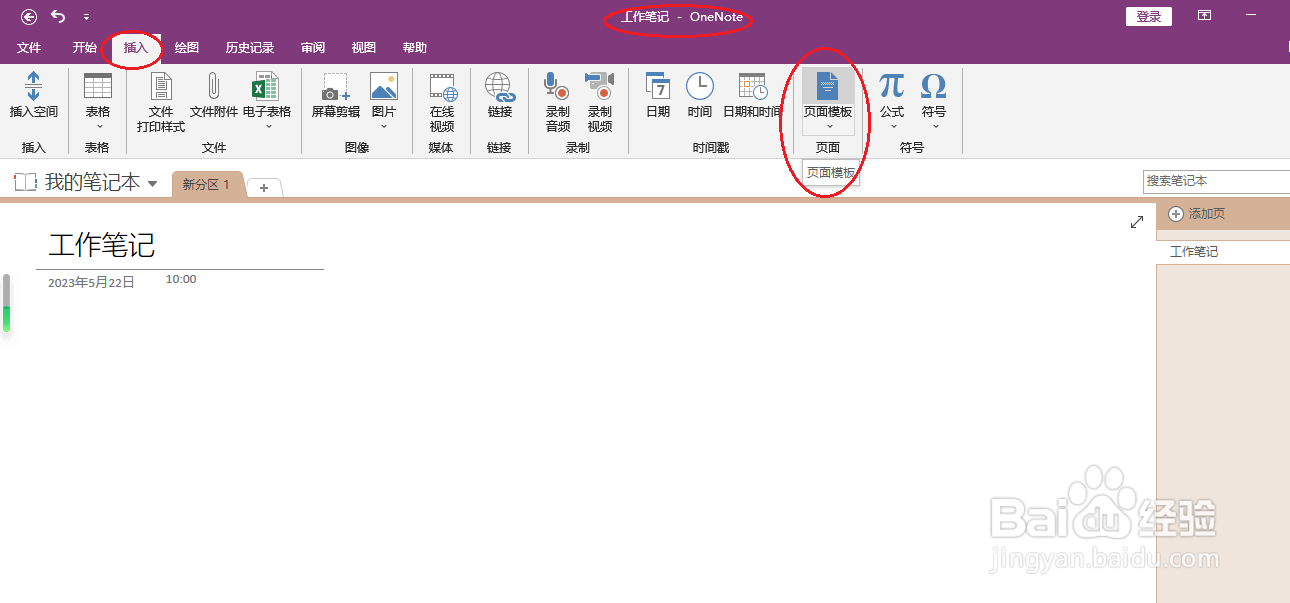Switch to the Draw tab (绘图)
Image resolution: width=1290 pixels, height=603 pixels.
187,48
